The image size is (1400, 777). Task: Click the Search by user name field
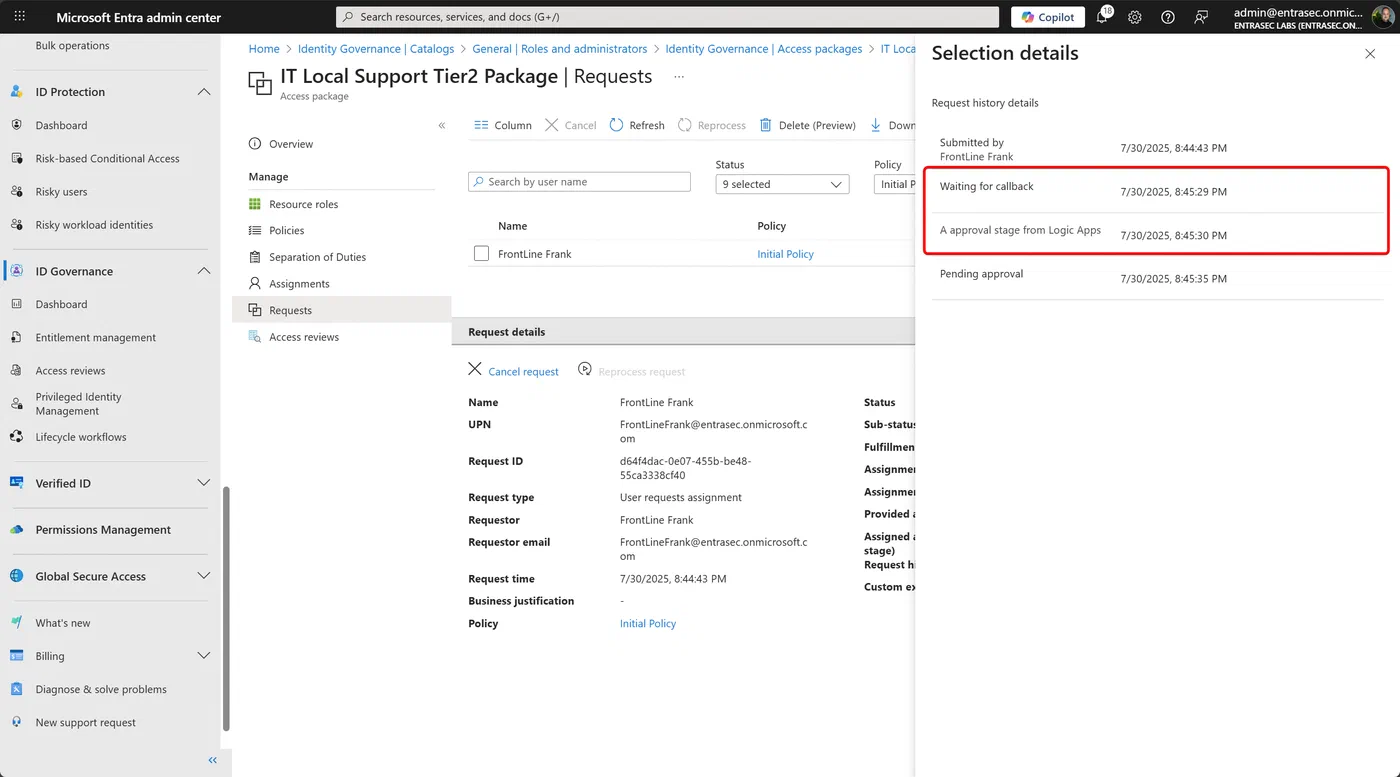[x=579, y=182]
